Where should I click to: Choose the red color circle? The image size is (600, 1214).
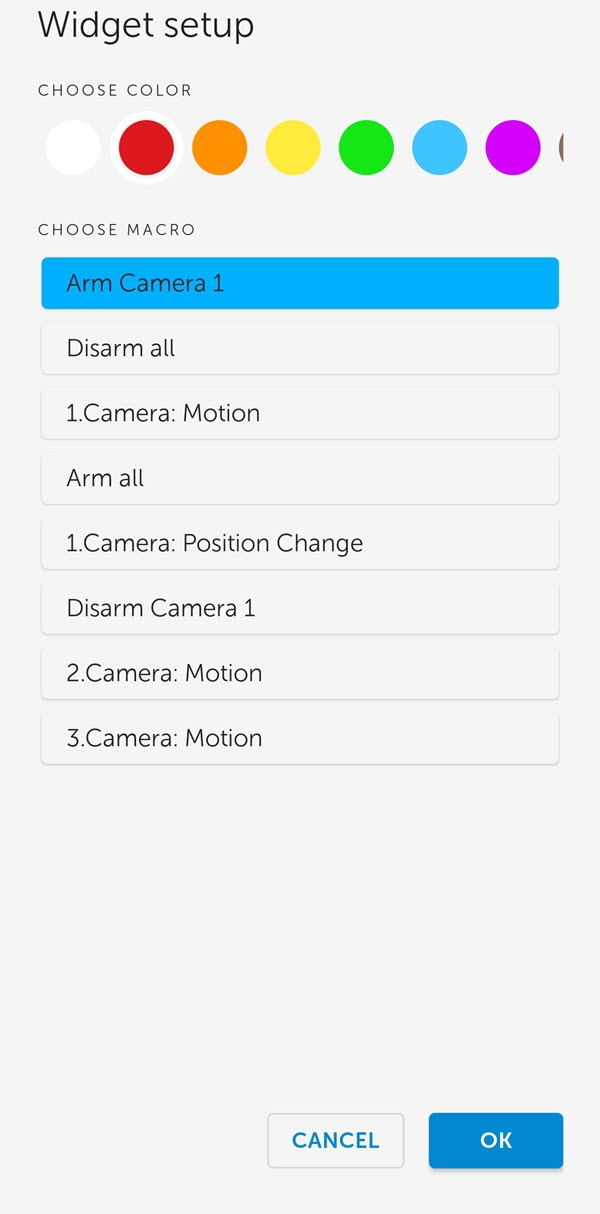coord(146,148)
